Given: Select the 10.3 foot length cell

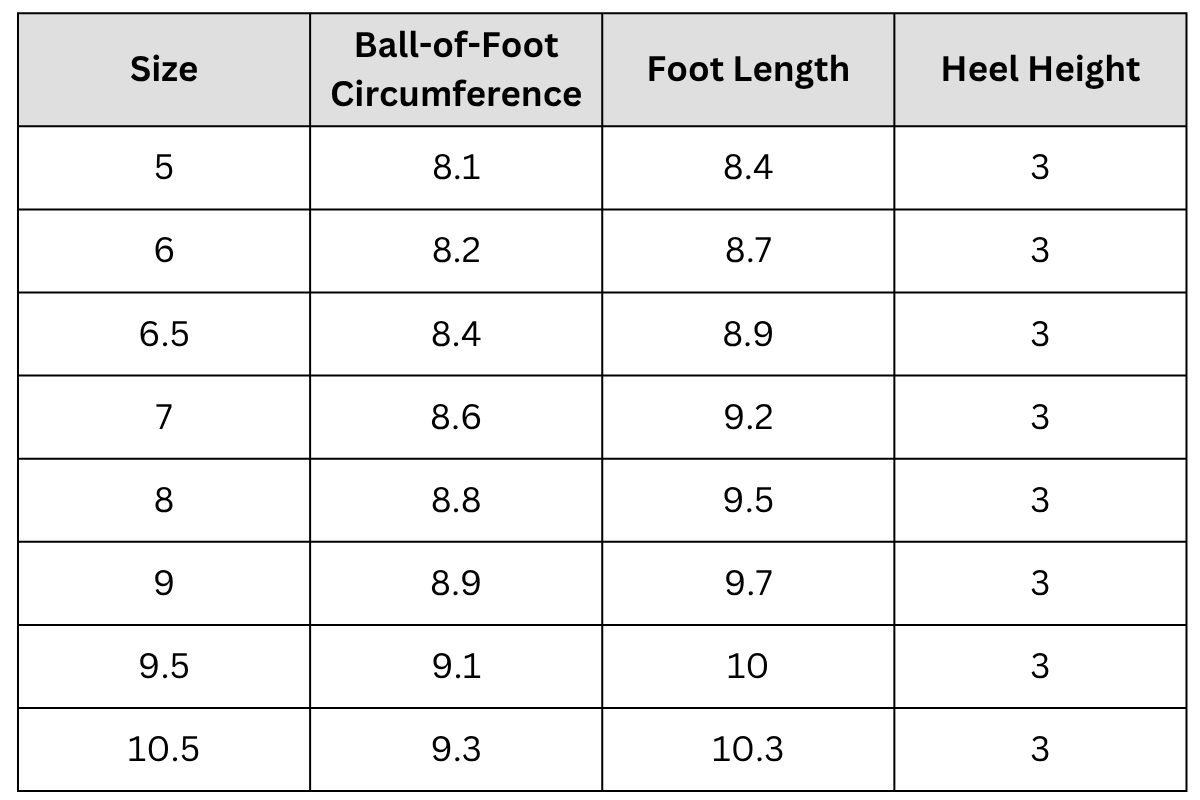Looking at the screenshot, I should [x=748, y=749].
